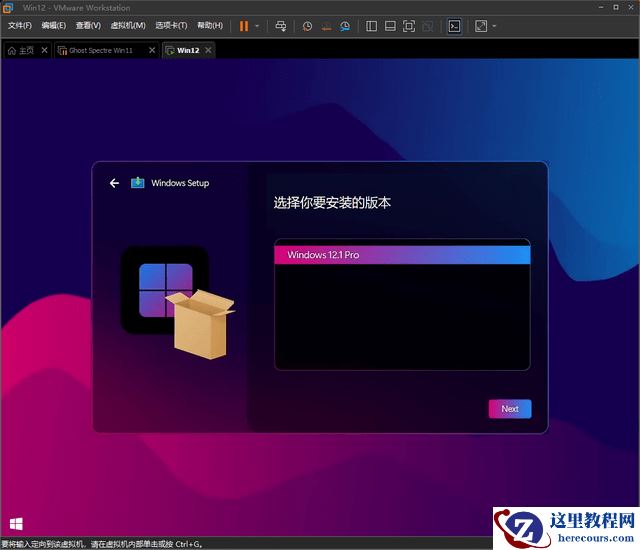
Task: Open the power options dropdown arrow
Action: pos(257,26)
